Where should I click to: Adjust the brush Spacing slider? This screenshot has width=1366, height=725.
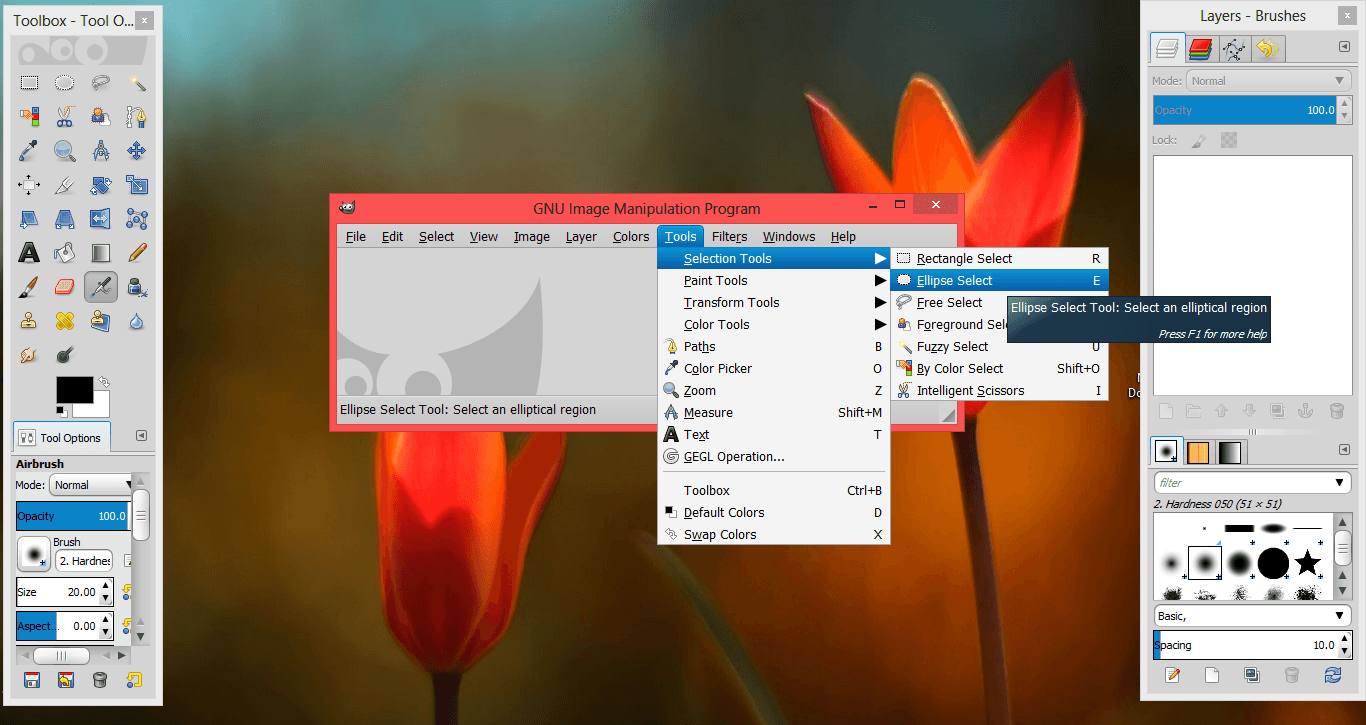coord(1252,645)
